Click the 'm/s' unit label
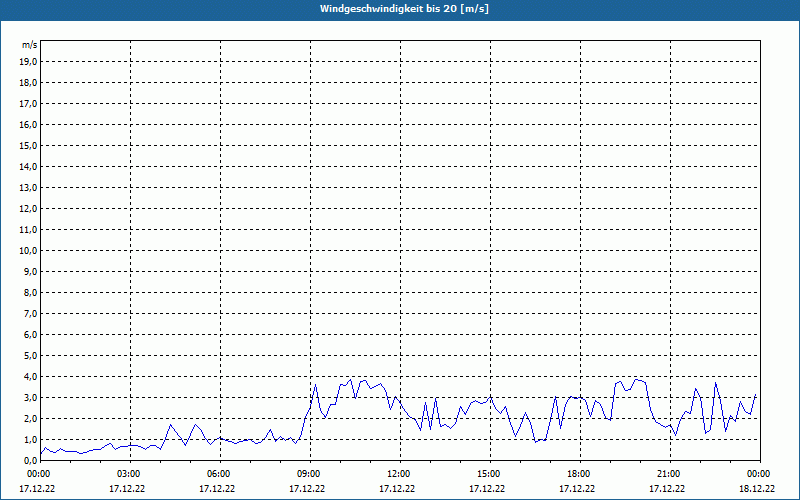The width and height of the screenshot is (800, 500). coord(29,45)
